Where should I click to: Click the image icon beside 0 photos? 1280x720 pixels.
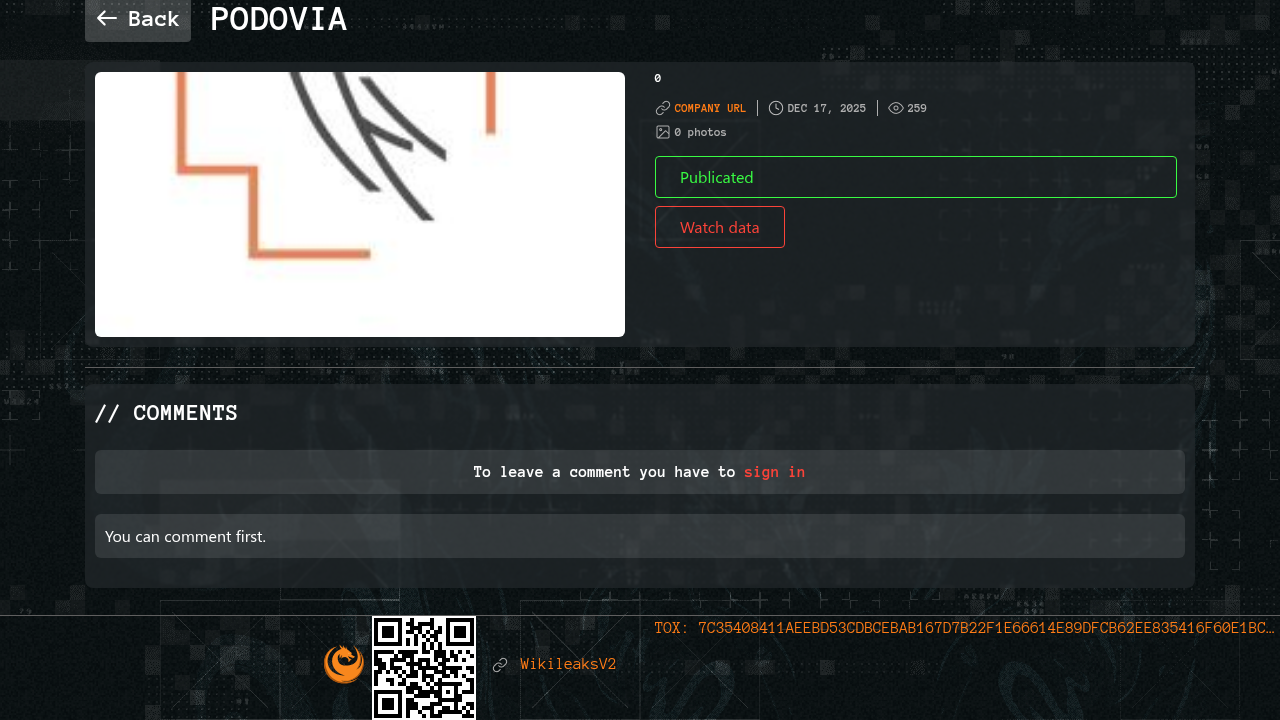(662, 132)
